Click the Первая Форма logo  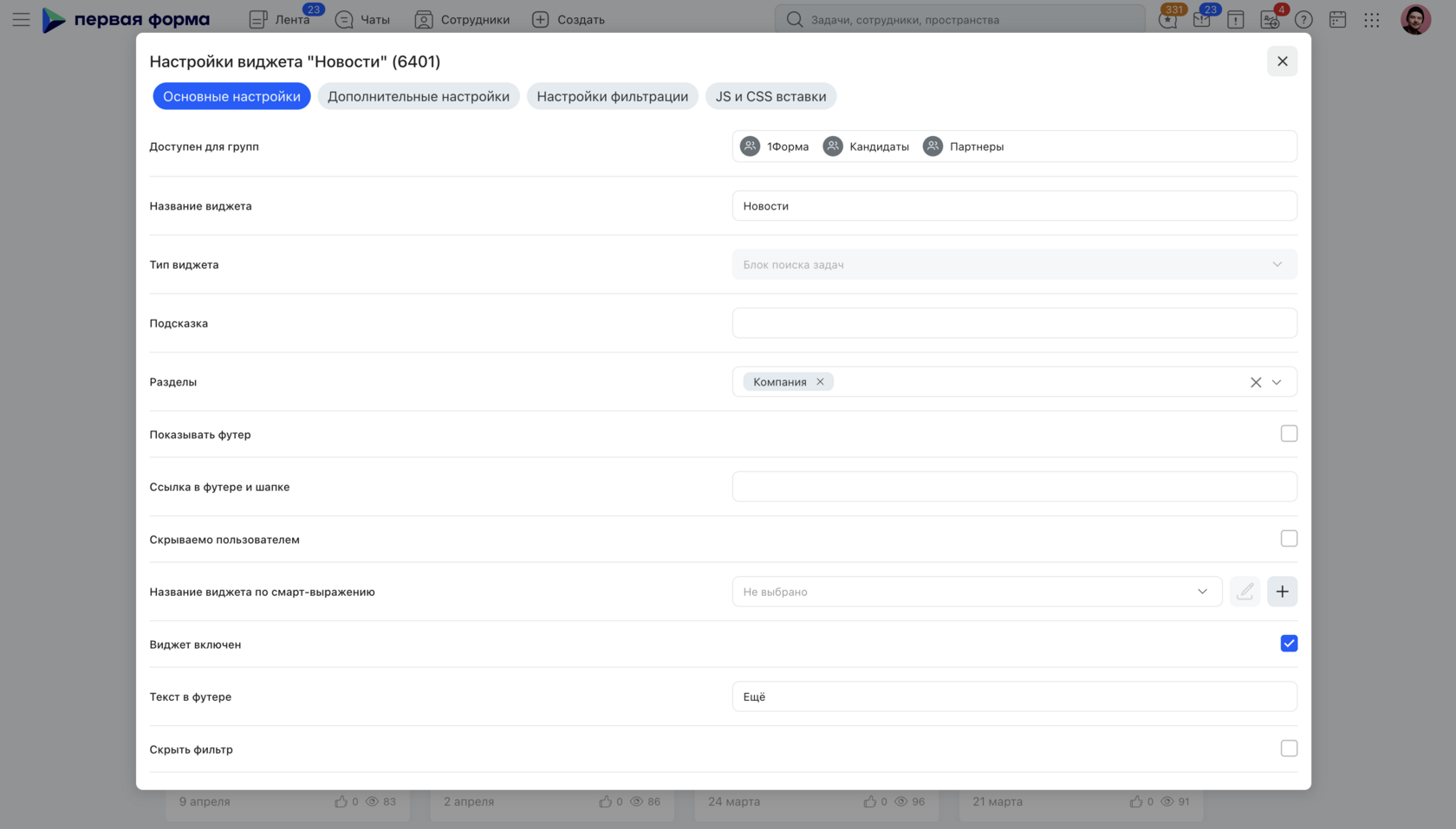pyautogui.click(x=126, y=19)
